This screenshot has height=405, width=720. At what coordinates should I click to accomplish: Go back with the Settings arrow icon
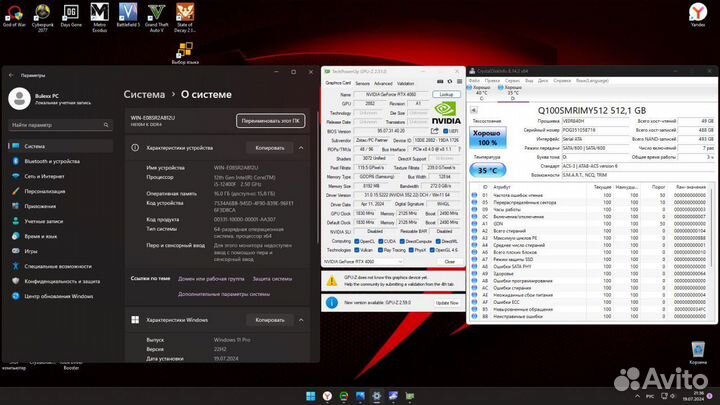point(11,75)
